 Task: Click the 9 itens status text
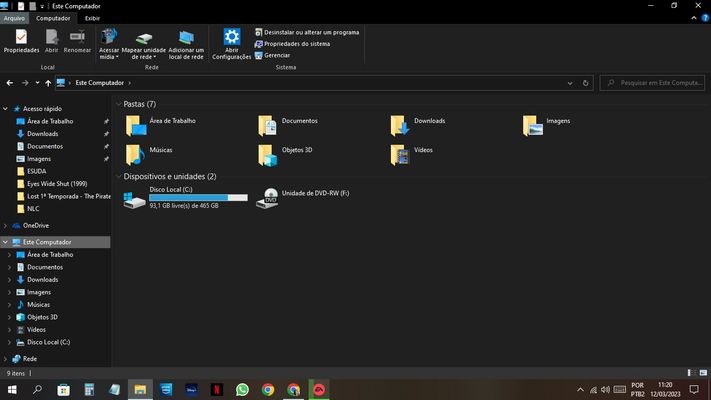16,373
